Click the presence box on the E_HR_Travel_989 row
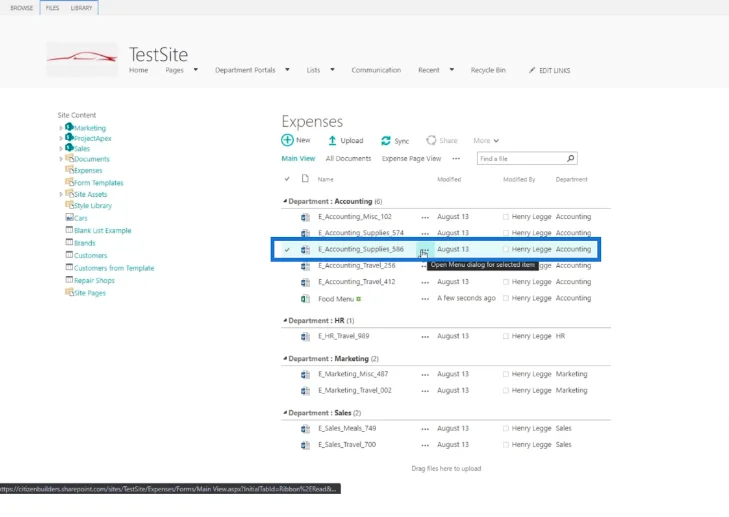Screen dimensions: 729x517 [x=505, y=336]
